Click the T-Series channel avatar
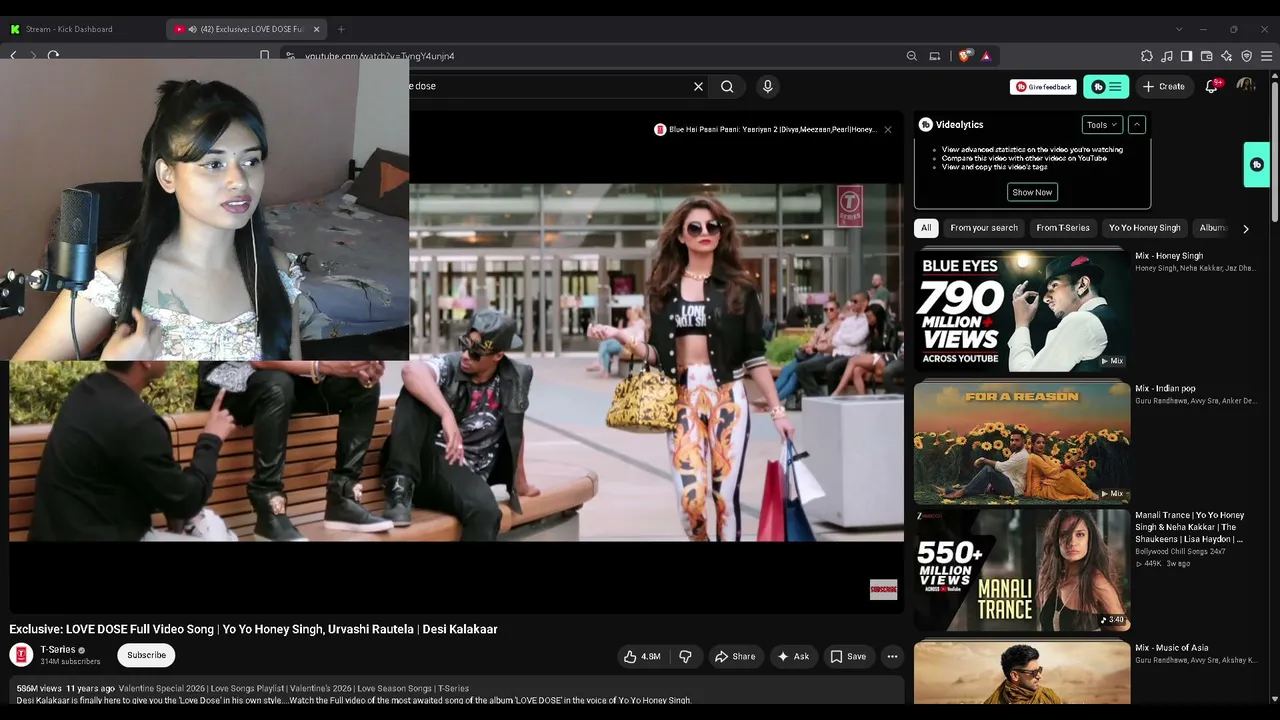The width and height of the screenshot is (1280, 720). [21, 655]
